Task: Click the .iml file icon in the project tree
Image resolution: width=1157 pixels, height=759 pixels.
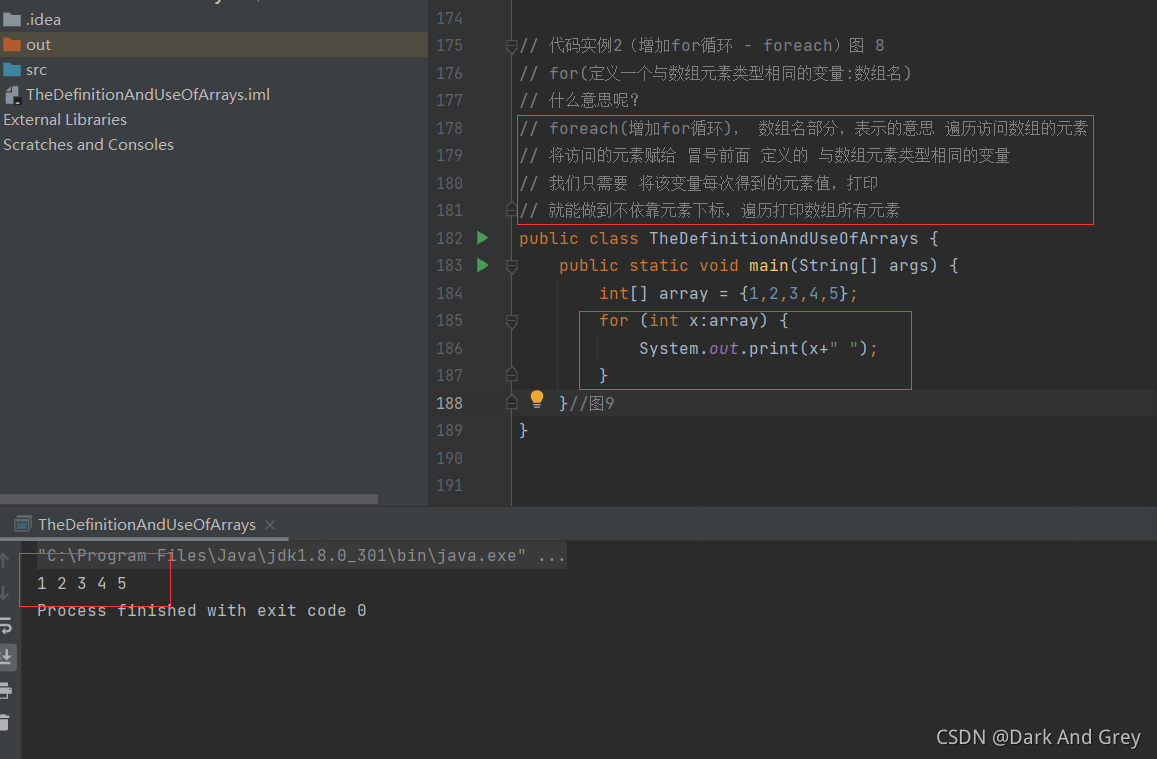Action: click(x=13, y=94)
